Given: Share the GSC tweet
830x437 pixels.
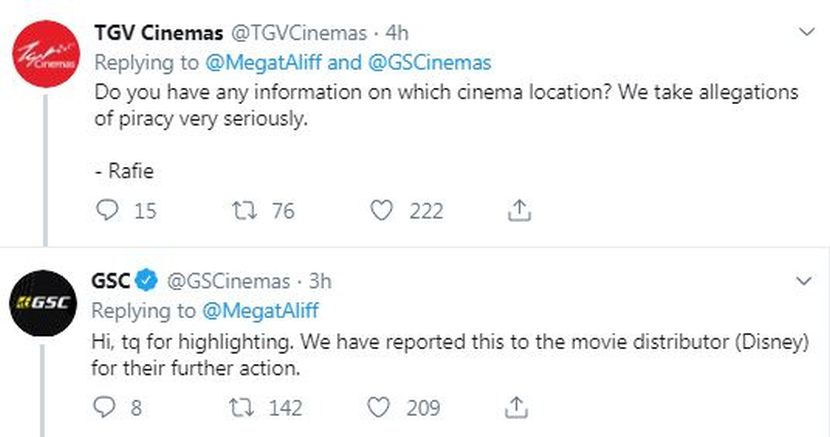Looking at the screenshot, I should 519,407.
